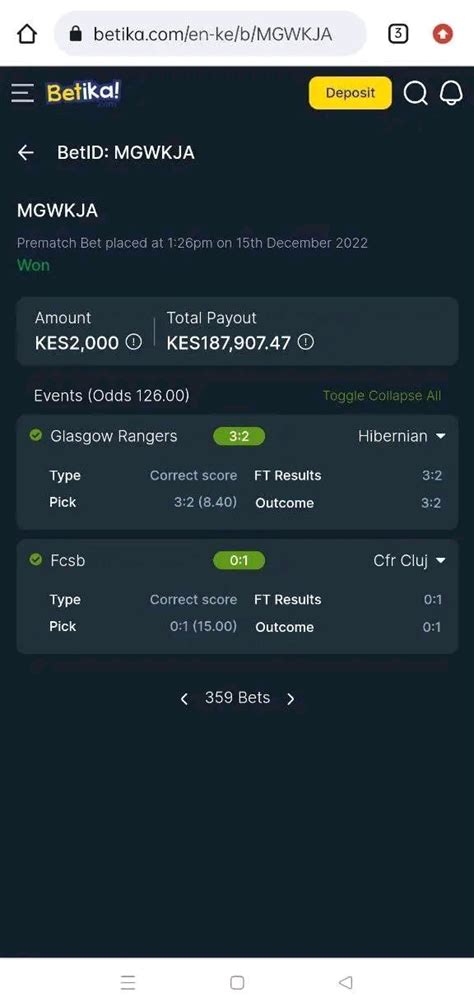Image resolution: width=474 pixels, height=1007 pixels.
Task: Go to the next bet arrow
Action: coord(291,699)
